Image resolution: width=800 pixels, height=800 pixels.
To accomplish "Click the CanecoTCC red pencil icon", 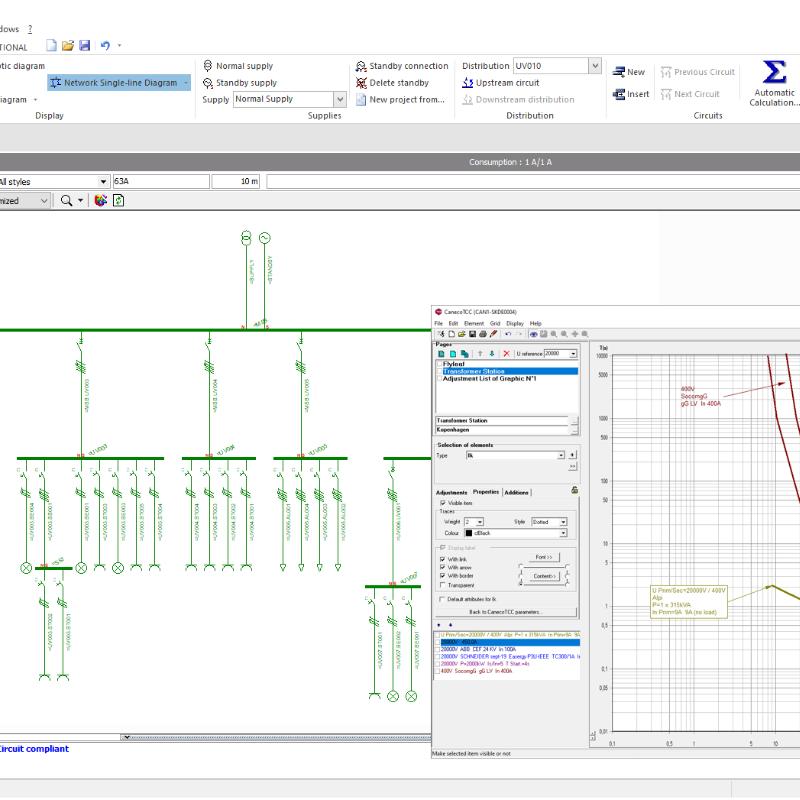I will point(493,334).
